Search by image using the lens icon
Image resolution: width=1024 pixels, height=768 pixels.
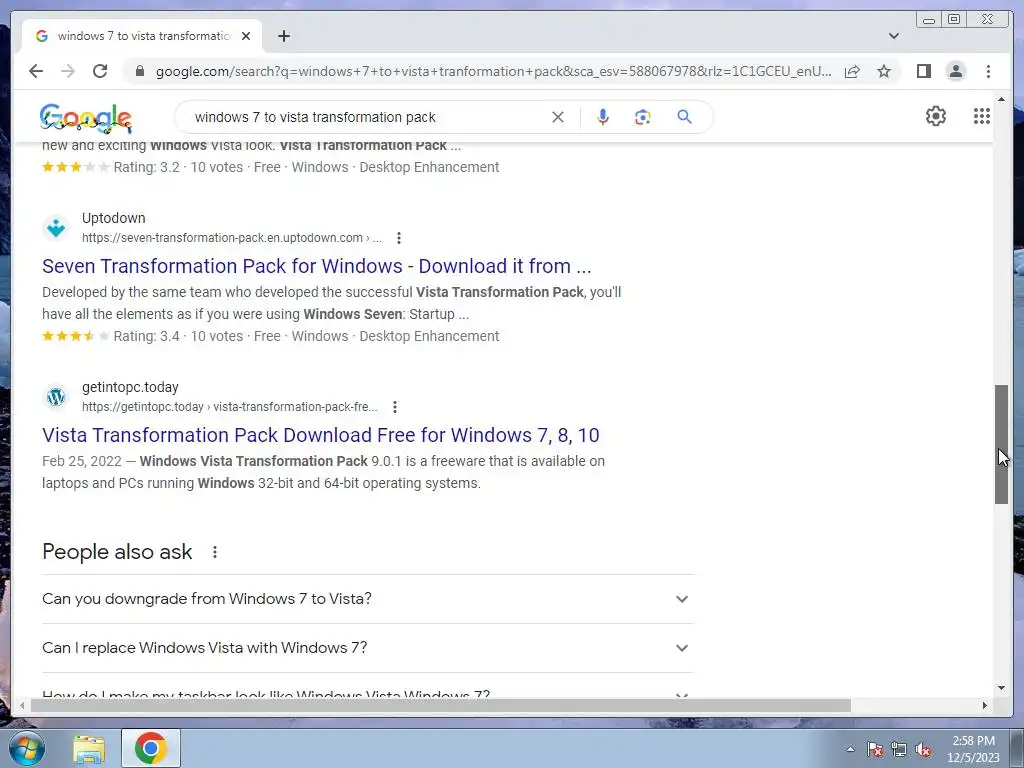click(x=643, y=117)
